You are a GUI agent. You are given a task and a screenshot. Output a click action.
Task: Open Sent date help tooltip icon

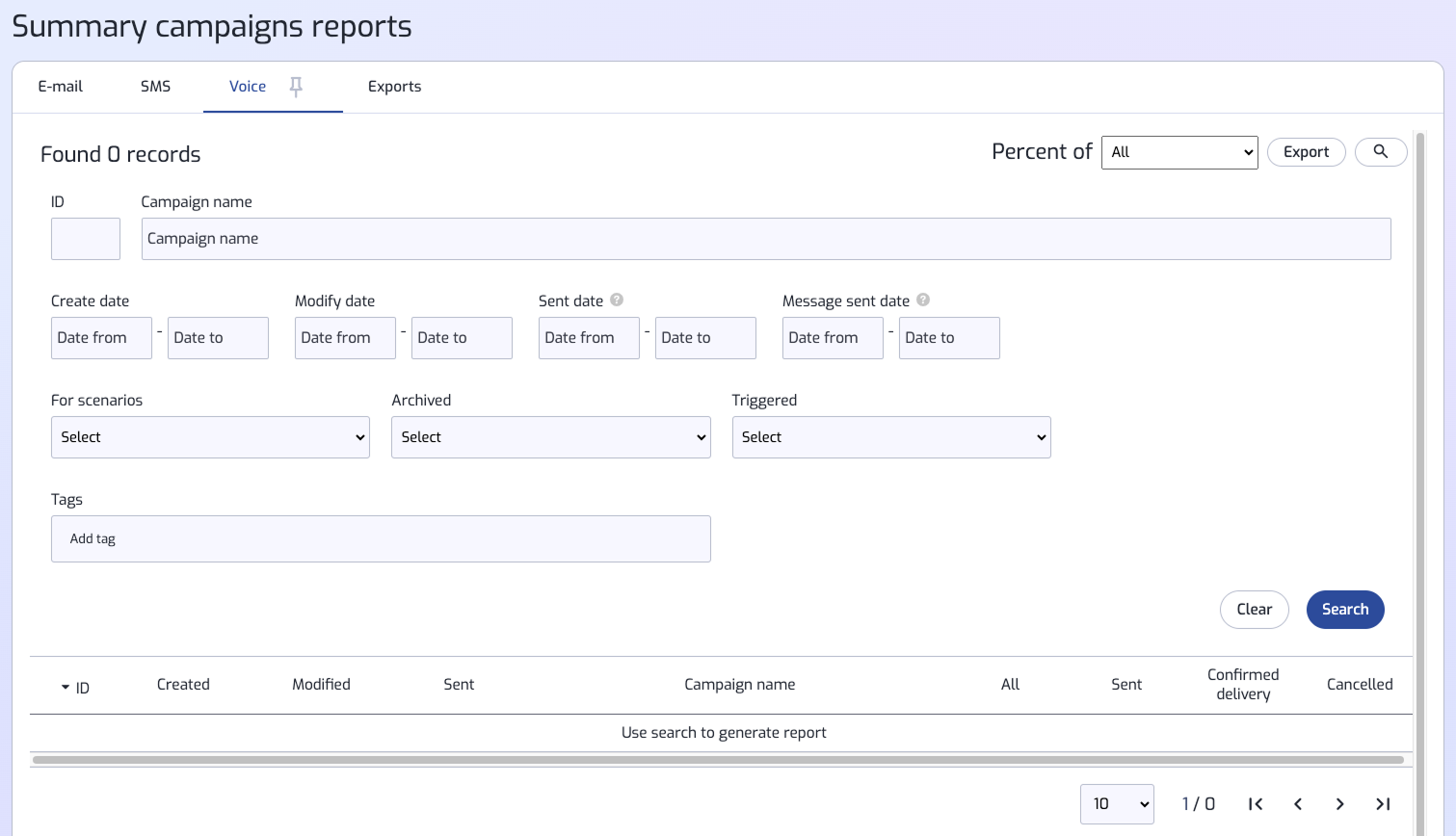(x=617, y=300)
